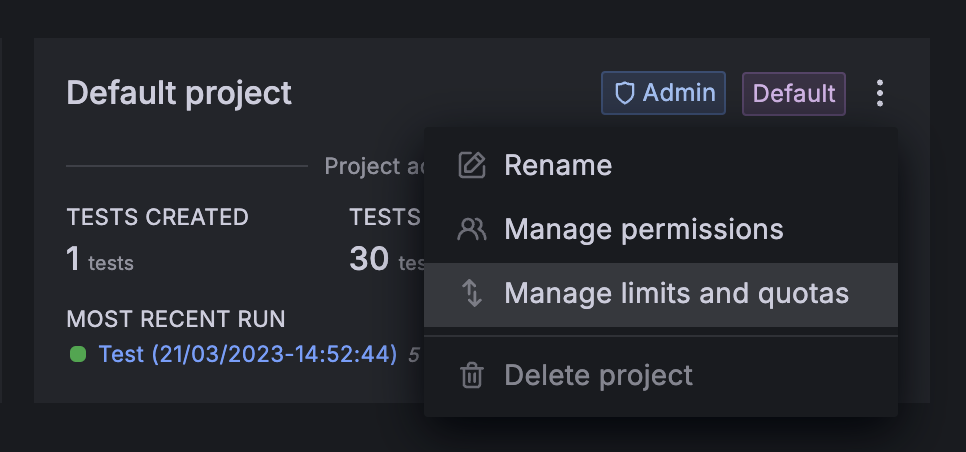This screenshot has height=452, width=966.
Task: Open the Test (21/03/2023-14:52:44) run link
Action: (x=248, y=354)
